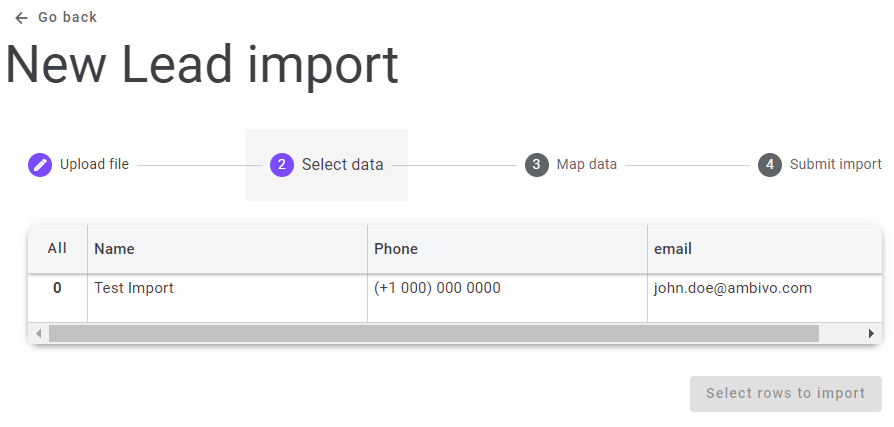Screen dimensions: 894x427
Task: Select all rows via the All header
Action: point(57,248)
